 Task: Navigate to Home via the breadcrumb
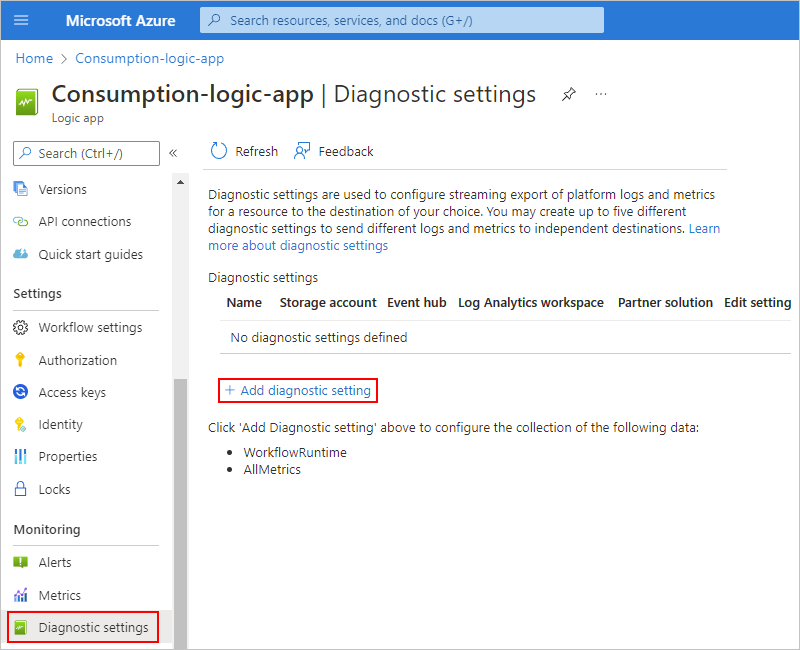pos(34,58)
